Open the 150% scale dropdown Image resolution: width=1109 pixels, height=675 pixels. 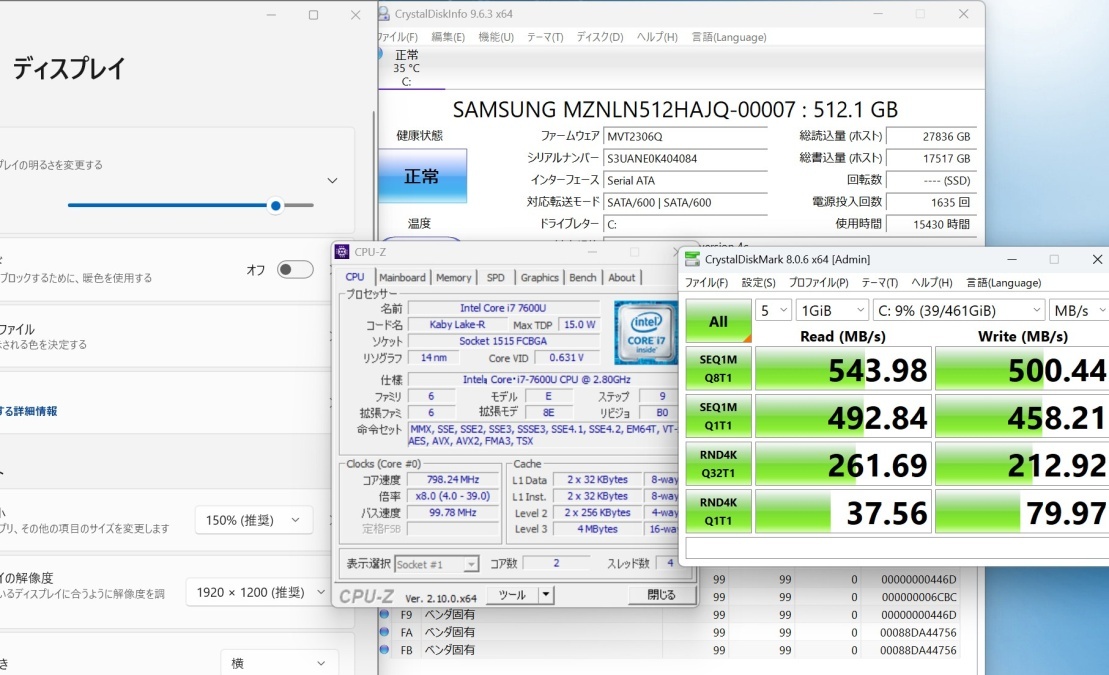tap(252, 521)
